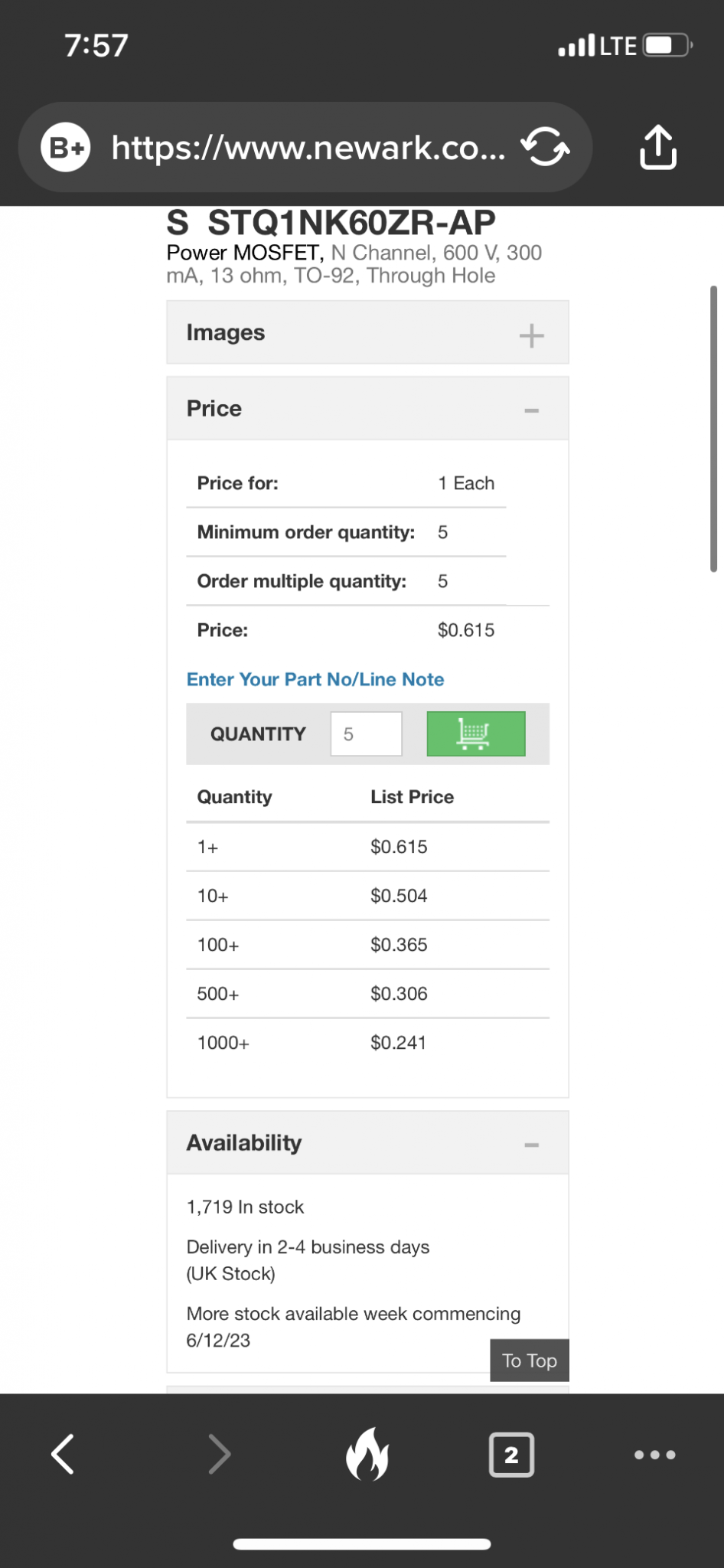Jump up with To Top button
The height and width of the screenshot is (1568, 724).
530,1361
